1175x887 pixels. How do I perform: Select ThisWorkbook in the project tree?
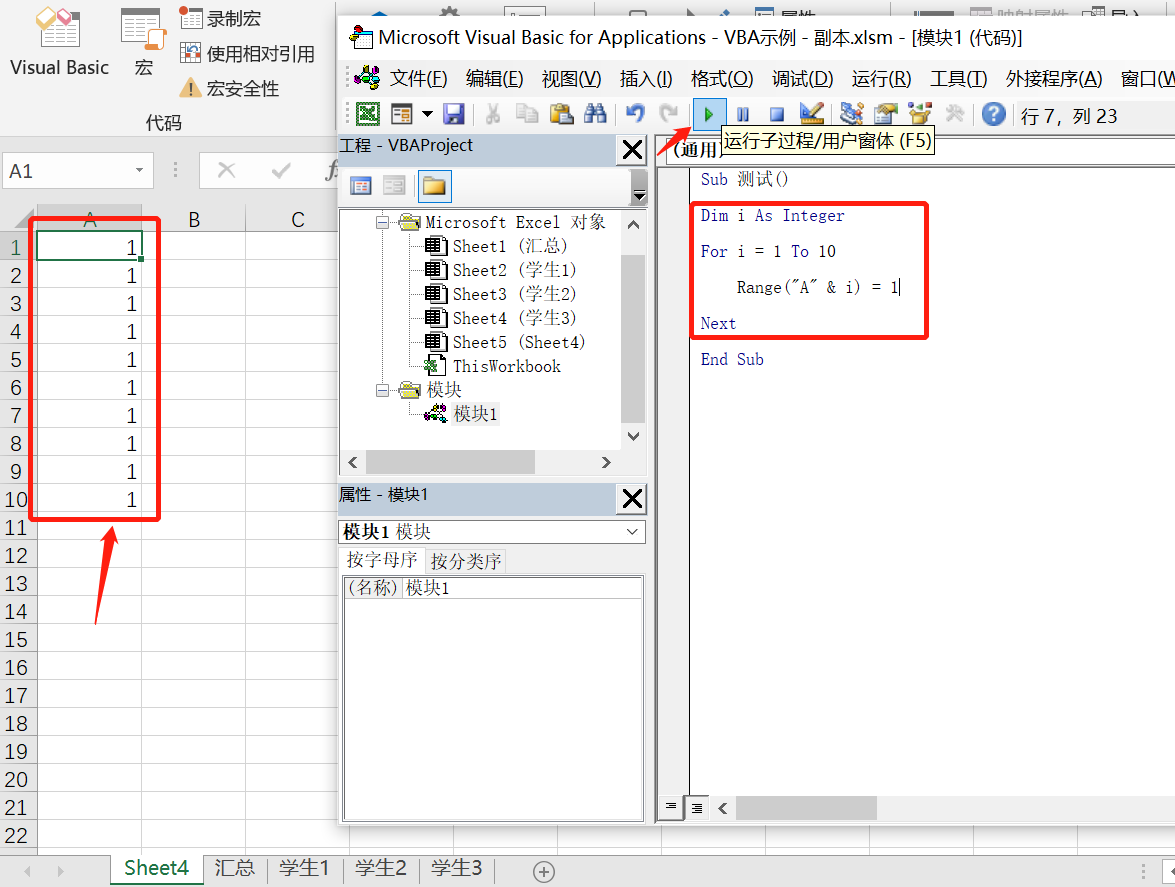click(x=508, y=365)
